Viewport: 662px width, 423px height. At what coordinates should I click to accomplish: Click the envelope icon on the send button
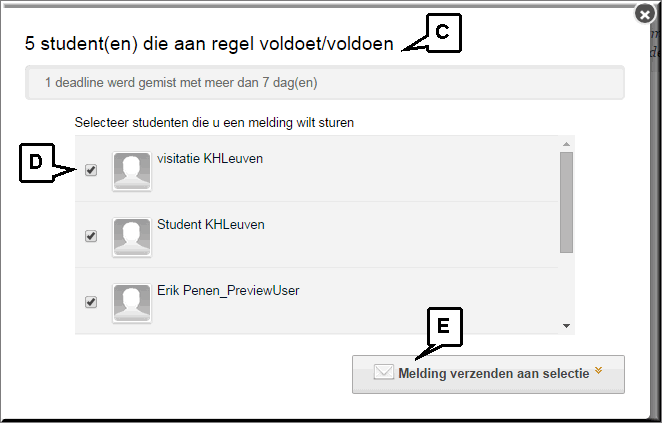(383, 372)
